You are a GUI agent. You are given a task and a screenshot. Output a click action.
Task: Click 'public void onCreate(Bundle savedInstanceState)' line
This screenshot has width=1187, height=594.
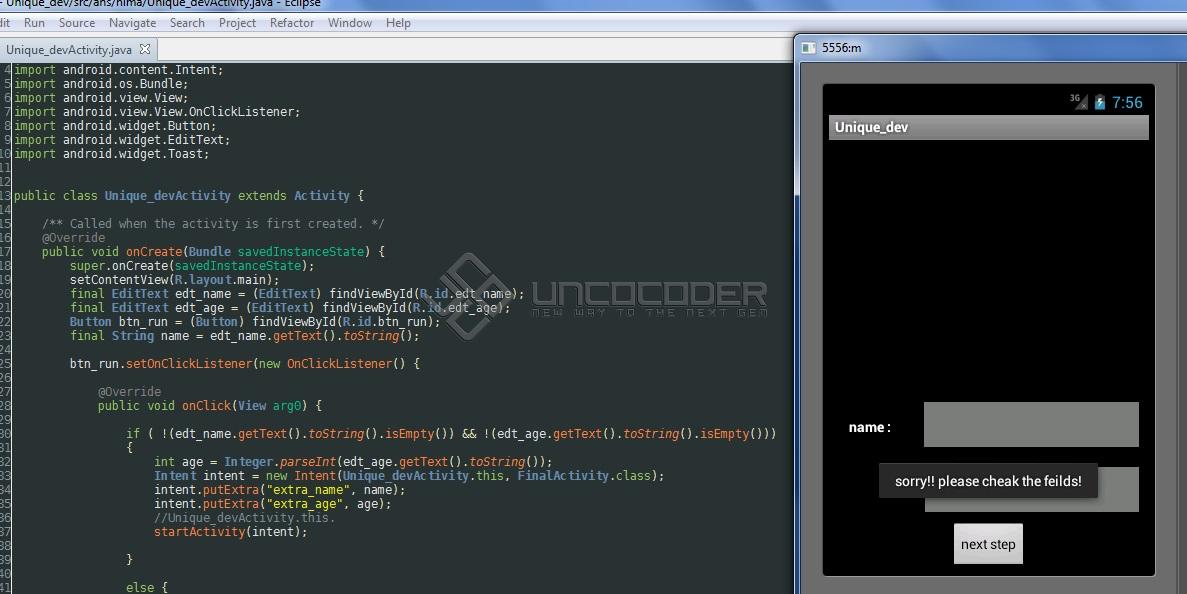(x=213, y=251)
